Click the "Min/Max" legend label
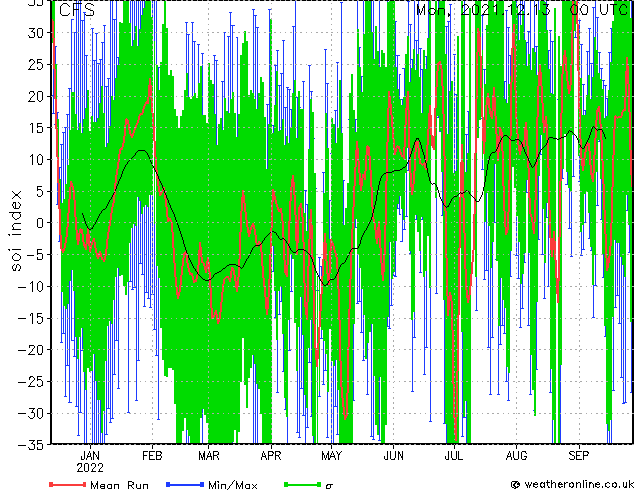The image size is (634, 490). [x=233, y=485]
